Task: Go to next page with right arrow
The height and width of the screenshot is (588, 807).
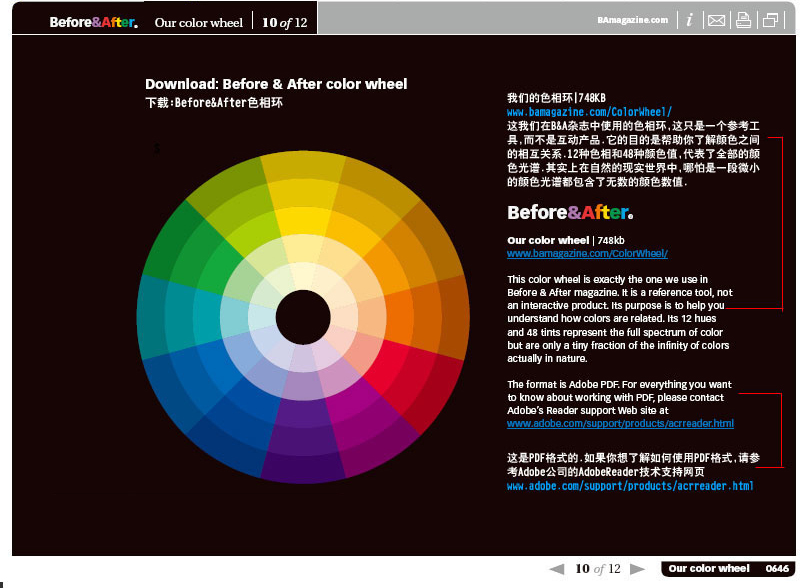Action: click(x=637, y=569)
